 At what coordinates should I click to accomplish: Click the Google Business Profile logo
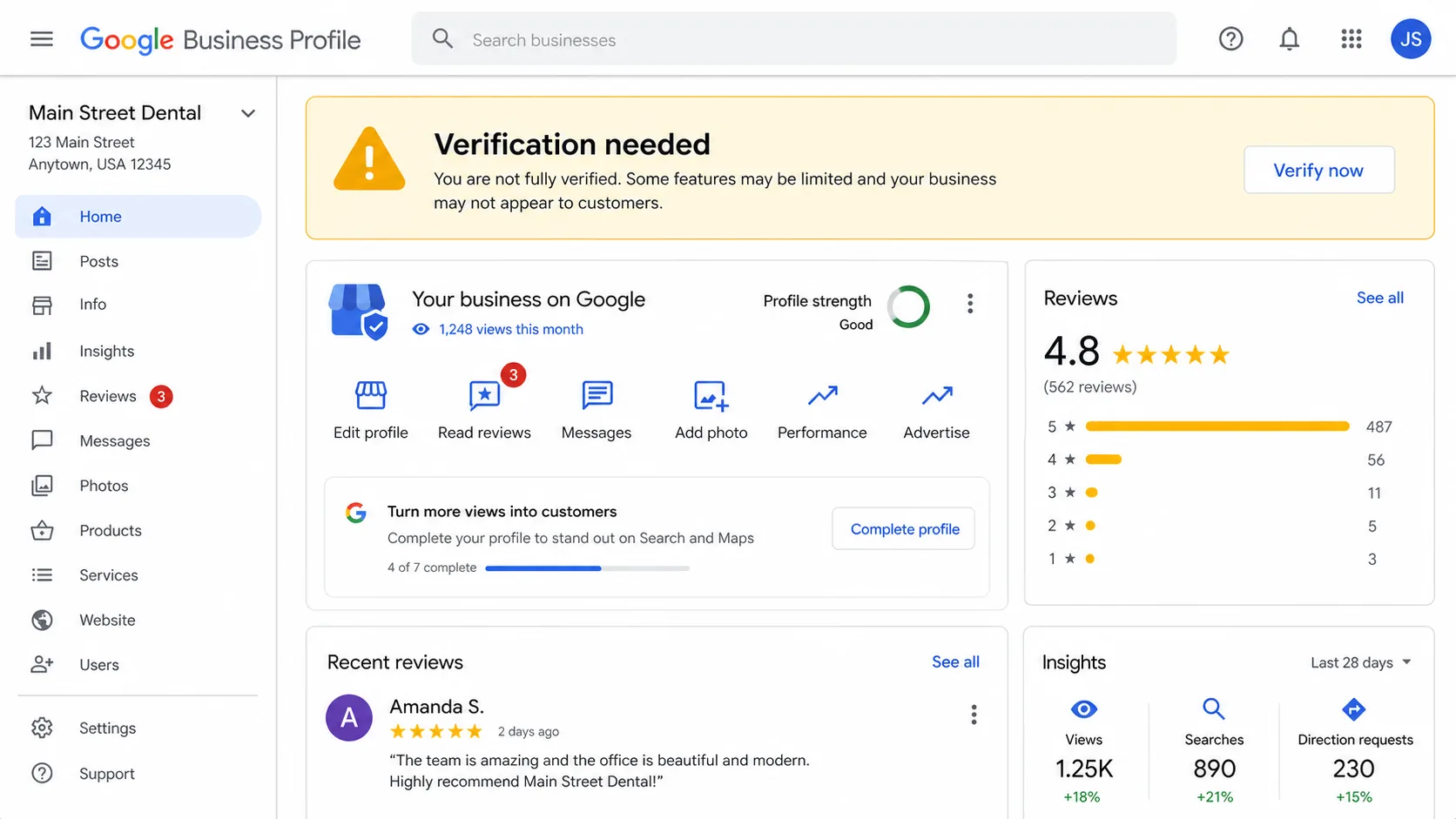pyautogui.click(x=220, y=40)
